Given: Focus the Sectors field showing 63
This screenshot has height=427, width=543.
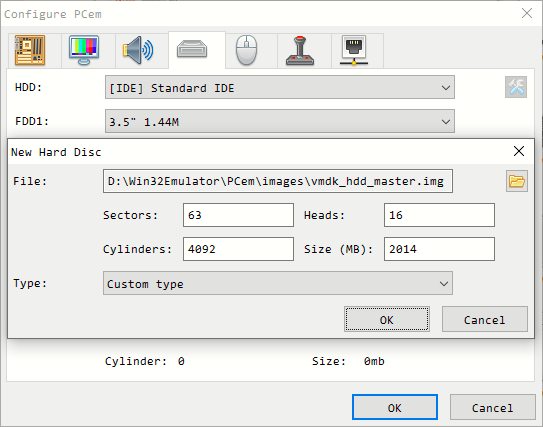Looking at the screenshot, I should pyautogui.click(x=238, y=215).
